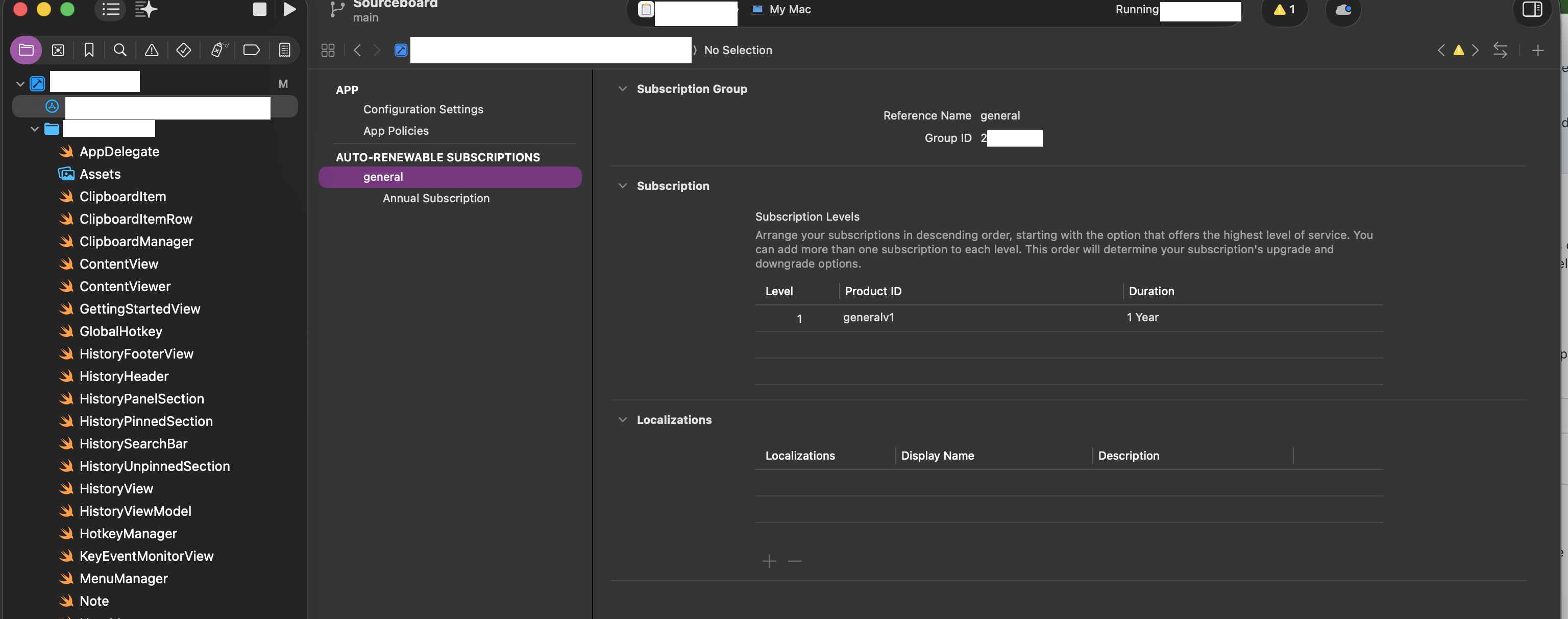Viewport: 1568px width, 619px height.
Task: Open the Bookmark navigator icon
Action: 89,50
